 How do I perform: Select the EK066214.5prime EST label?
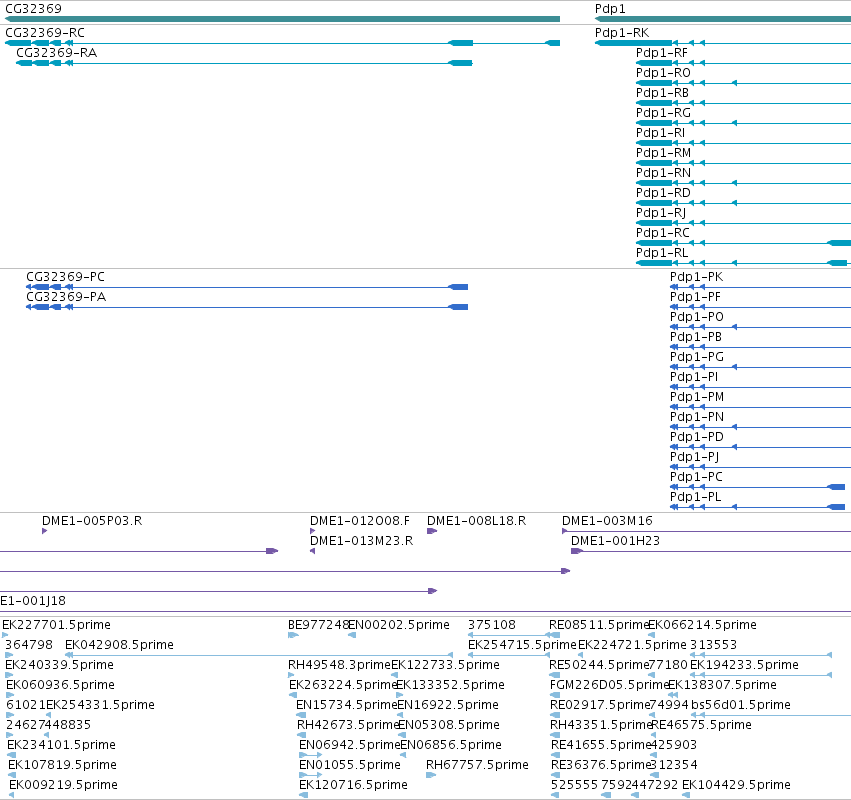[x=702, y=625]
